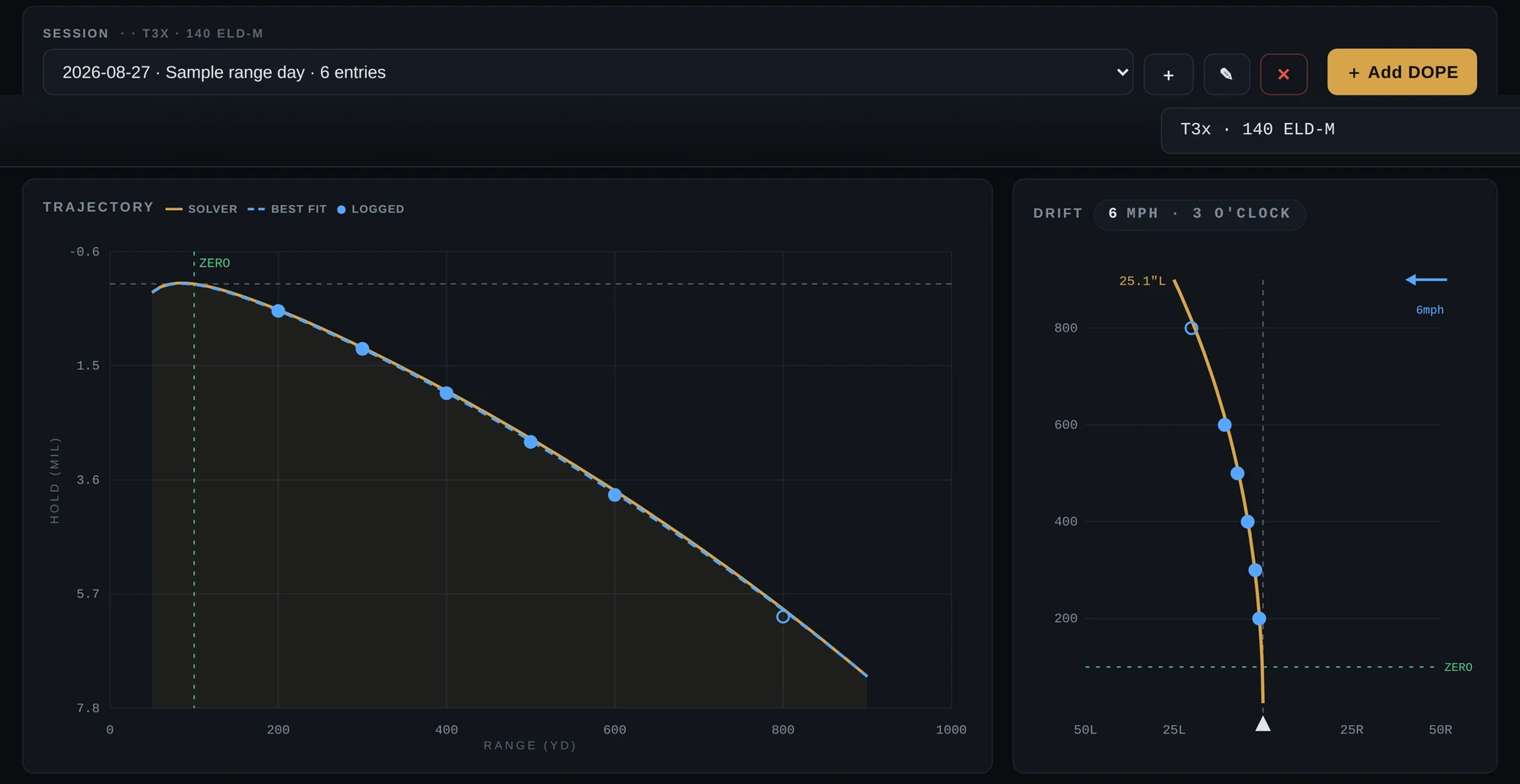The width and height of the screenshot is (1520, 784).
Task: Click the 25.1"L drift value label
Action: pos(1142,281)
